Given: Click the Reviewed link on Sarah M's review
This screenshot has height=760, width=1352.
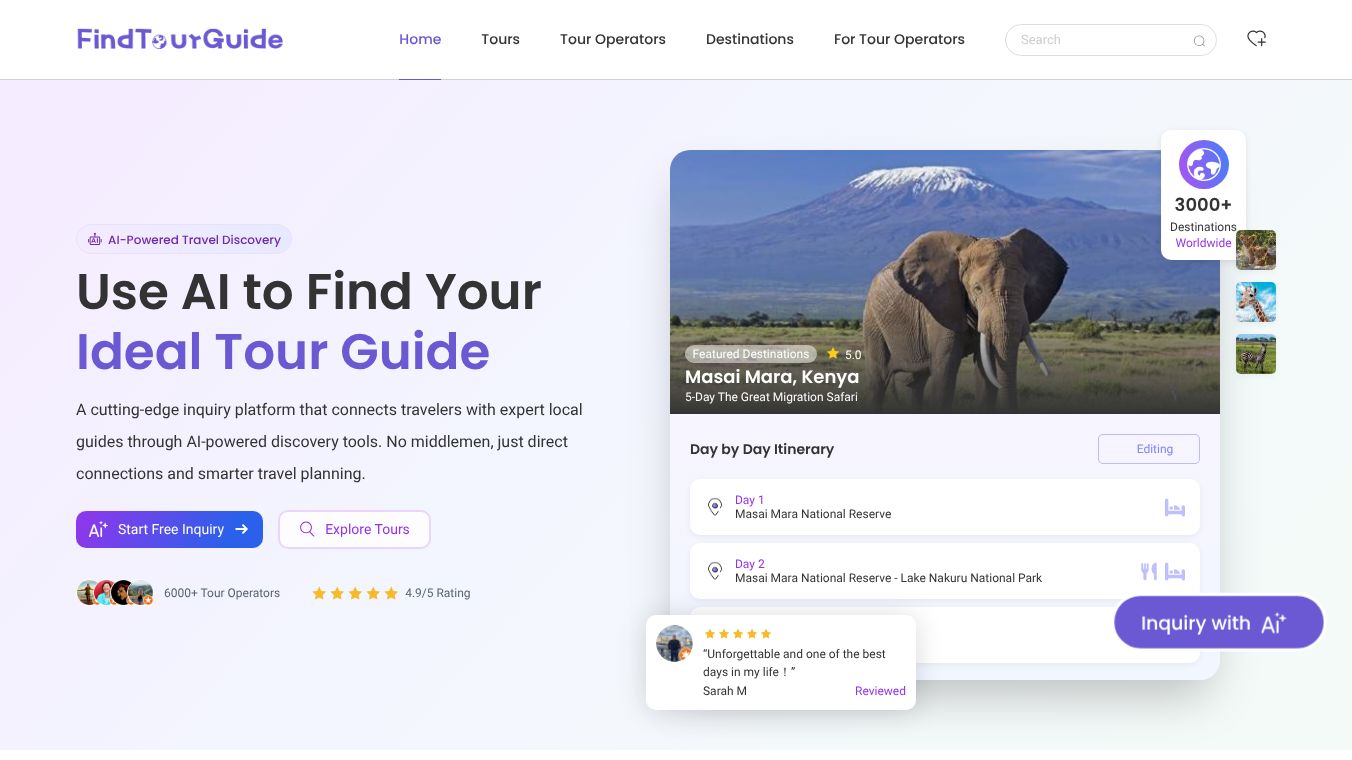Looking at the screenshot, I should pyautogui.click(x=879, y=690).
